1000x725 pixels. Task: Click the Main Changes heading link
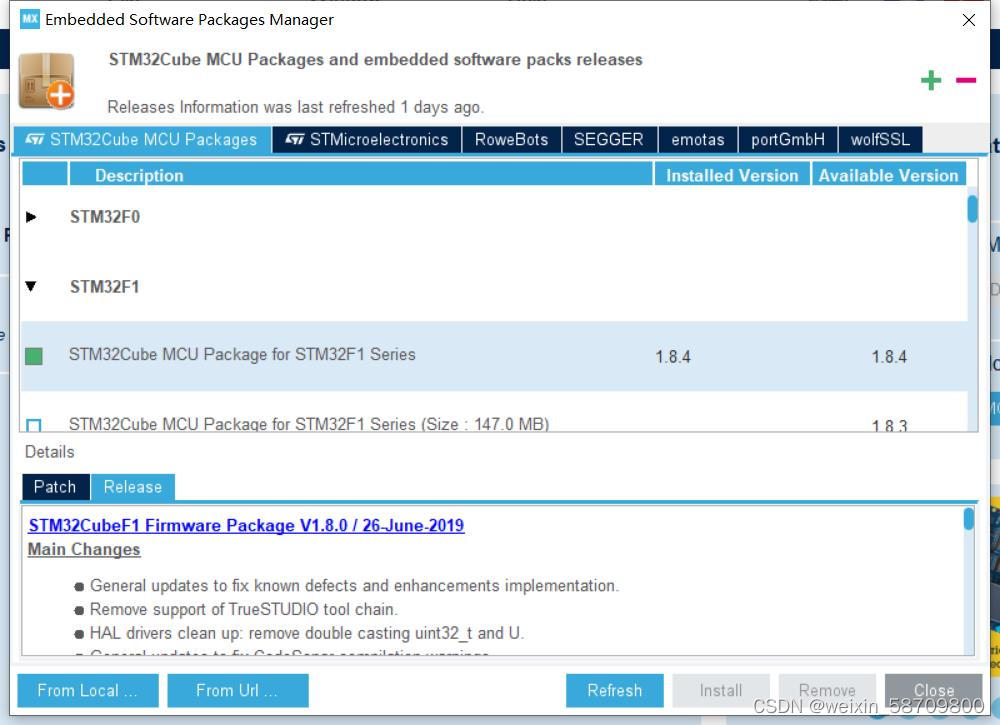[x=84, y=550]
